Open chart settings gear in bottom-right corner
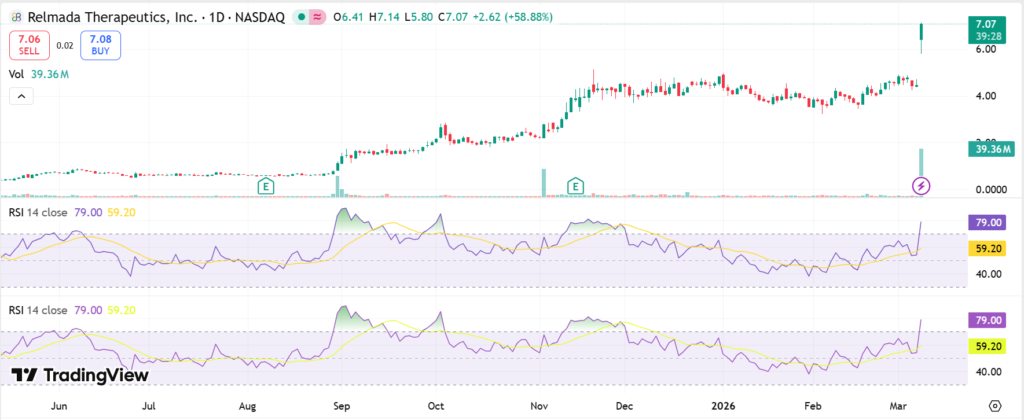This screenshot has width=1024, height=420. point(994,406)
